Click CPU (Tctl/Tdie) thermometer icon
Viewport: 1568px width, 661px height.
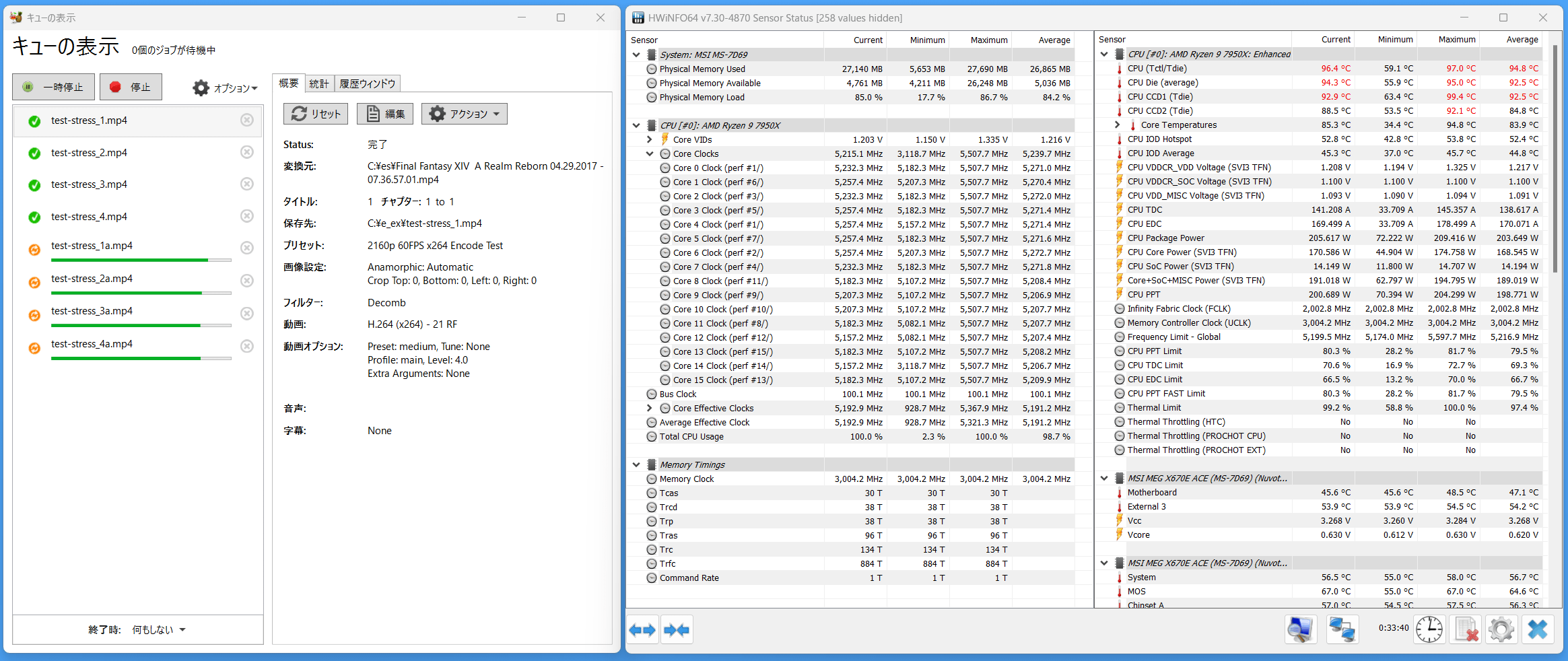(1120, 69)
